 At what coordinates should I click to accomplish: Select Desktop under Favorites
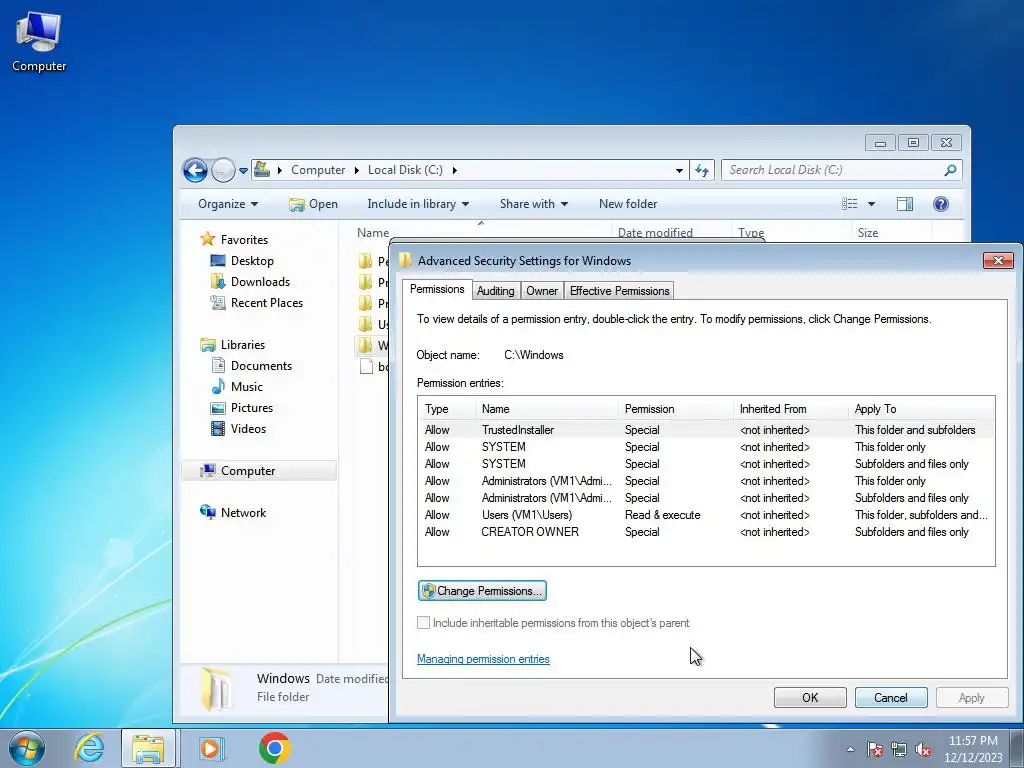(242, 261)
